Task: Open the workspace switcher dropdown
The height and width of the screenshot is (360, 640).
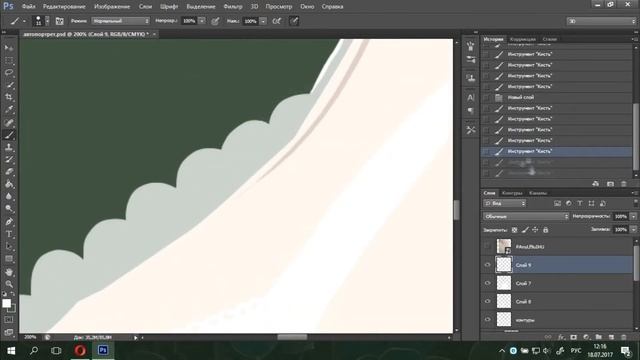Action: [602, 21]
